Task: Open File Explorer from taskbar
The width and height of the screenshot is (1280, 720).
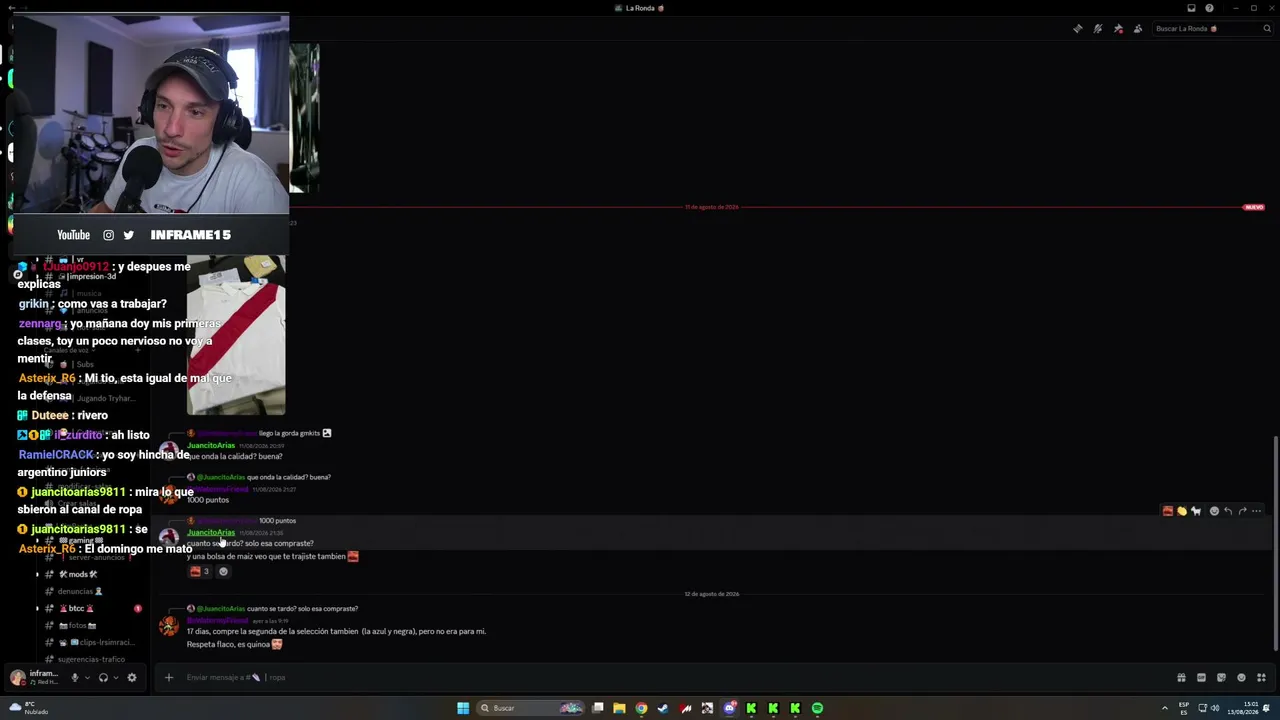Action: (x=619, y=708)
